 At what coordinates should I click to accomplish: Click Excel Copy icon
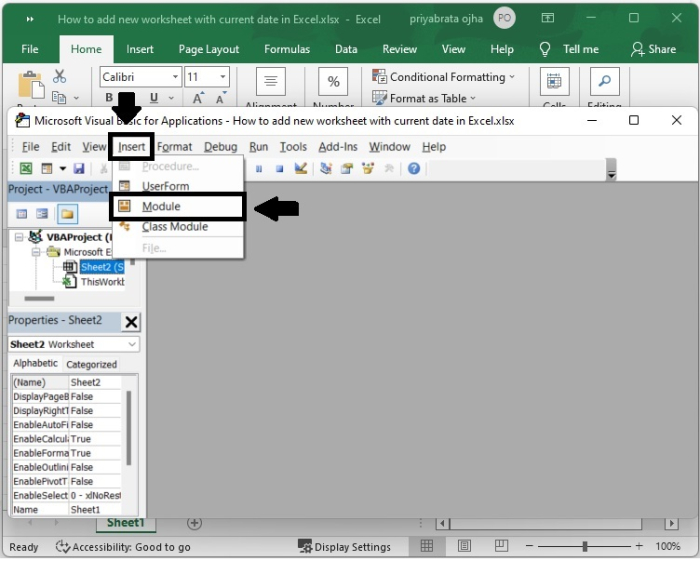coord(59,96)
